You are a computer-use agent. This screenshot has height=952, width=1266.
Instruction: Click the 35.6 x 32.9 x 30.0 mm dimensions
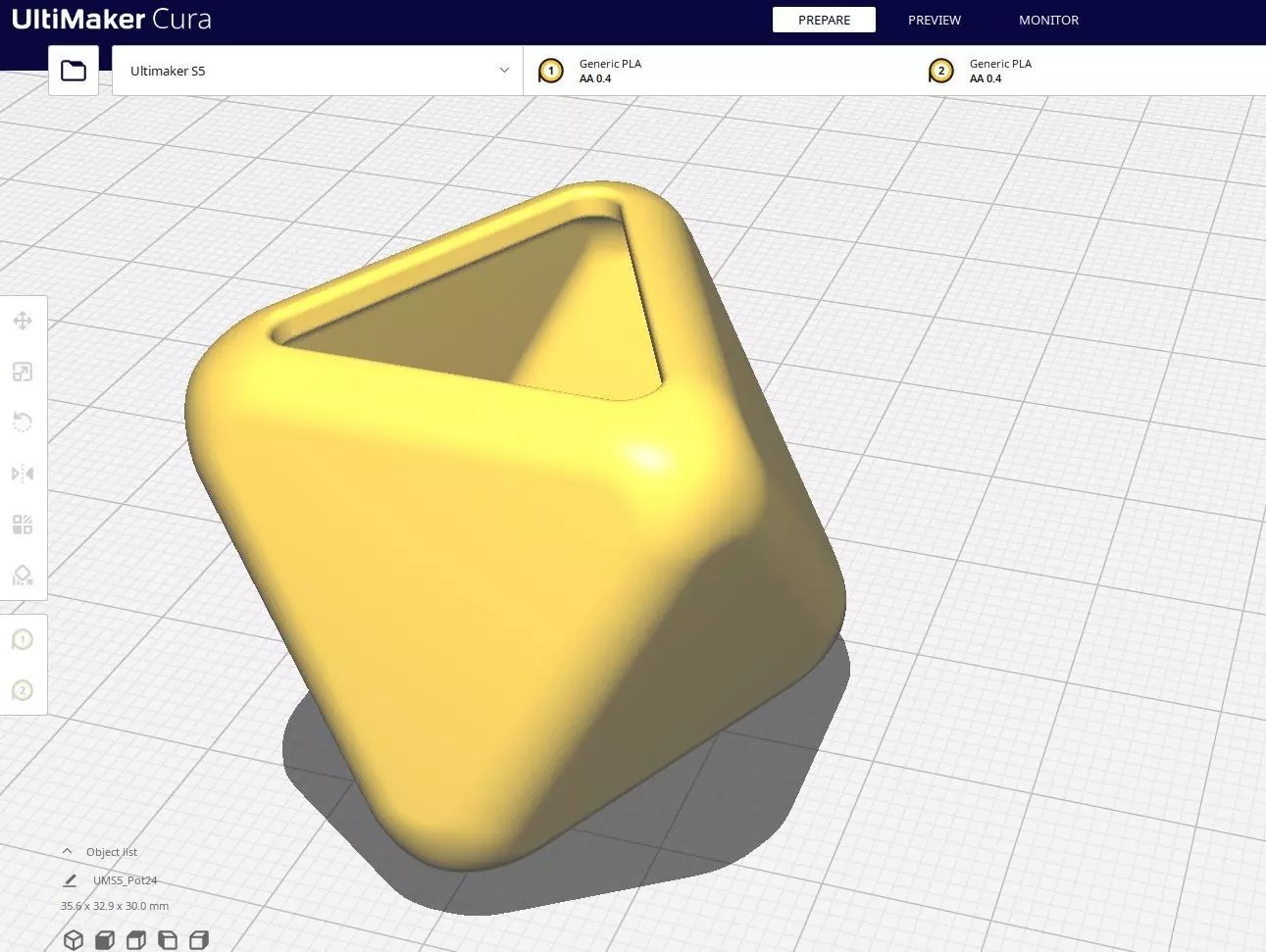coord(115,906)
